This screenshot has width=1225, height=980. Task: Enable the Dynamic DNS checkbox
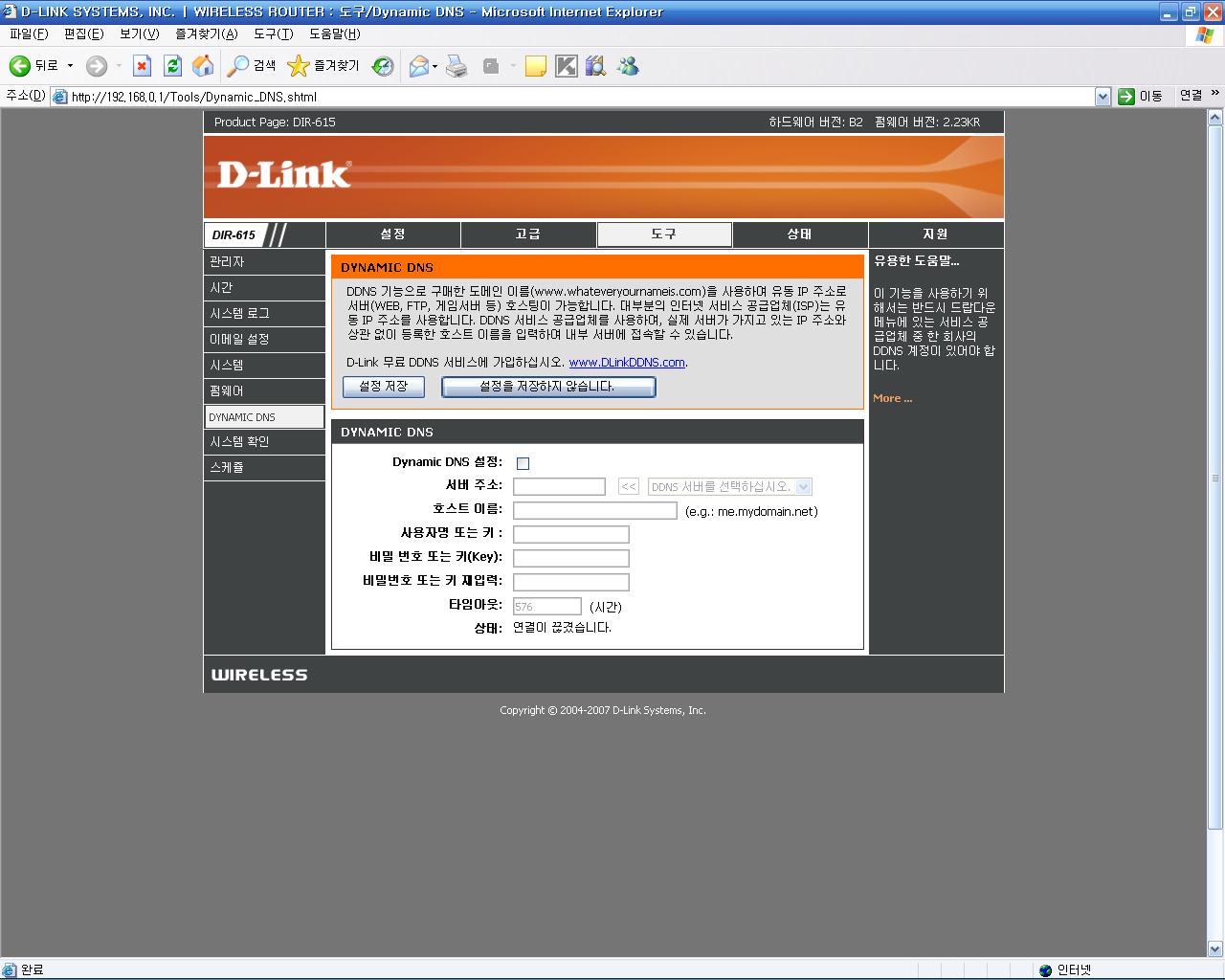click(523, 463)
